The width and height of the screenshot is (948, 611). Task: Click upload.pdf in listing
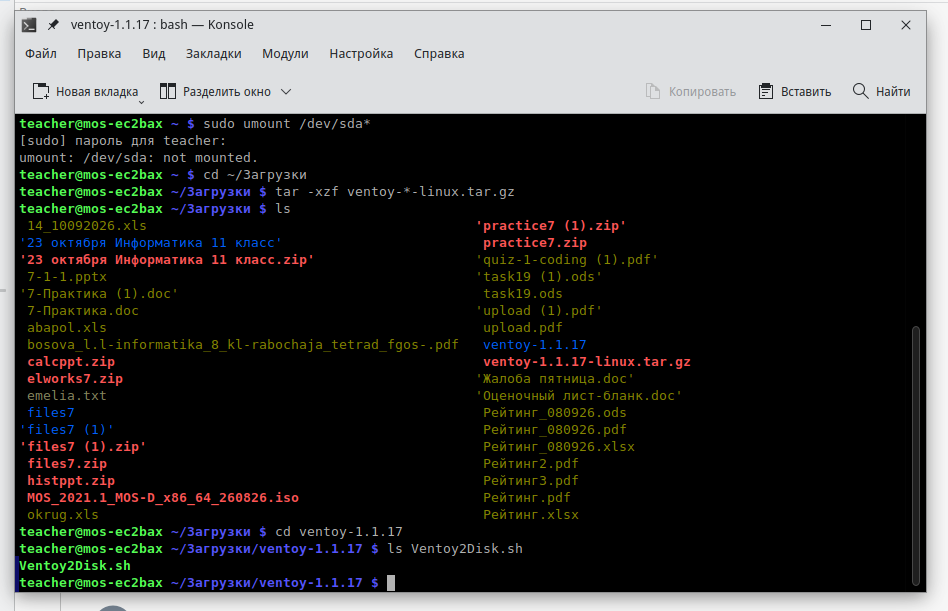pos(522,328)
